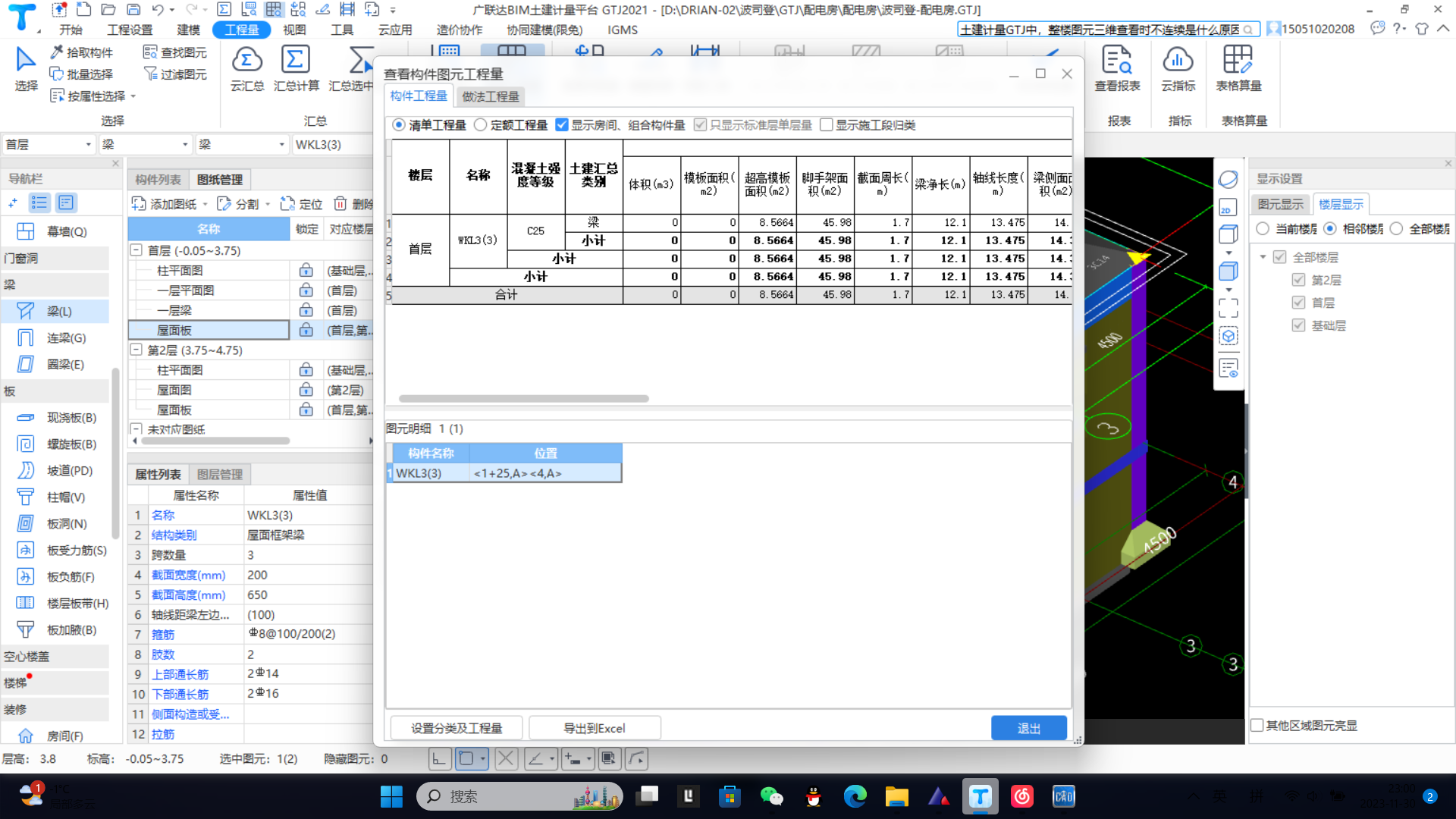Select 清单工程量 radio option
The width and height of the screenshot is (1456, 819).
398,125
